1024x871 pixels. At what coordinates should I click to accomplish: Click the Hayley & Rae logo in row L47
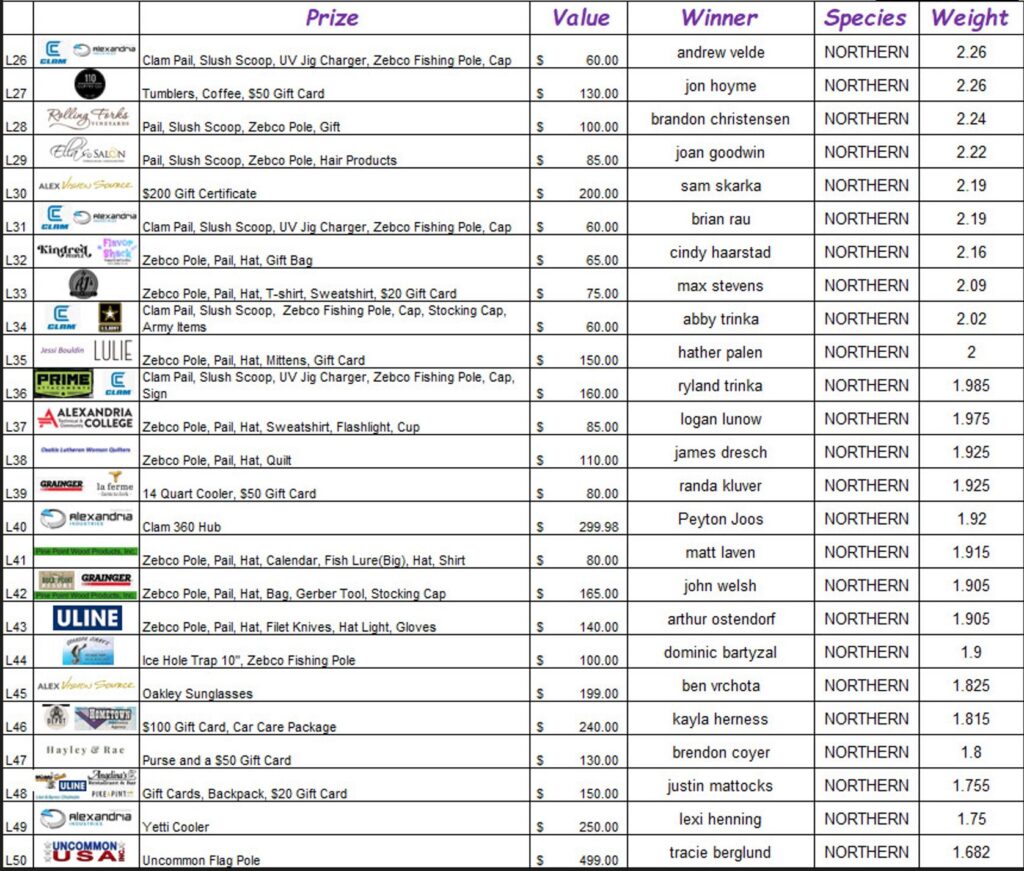[x=86, y=750]
